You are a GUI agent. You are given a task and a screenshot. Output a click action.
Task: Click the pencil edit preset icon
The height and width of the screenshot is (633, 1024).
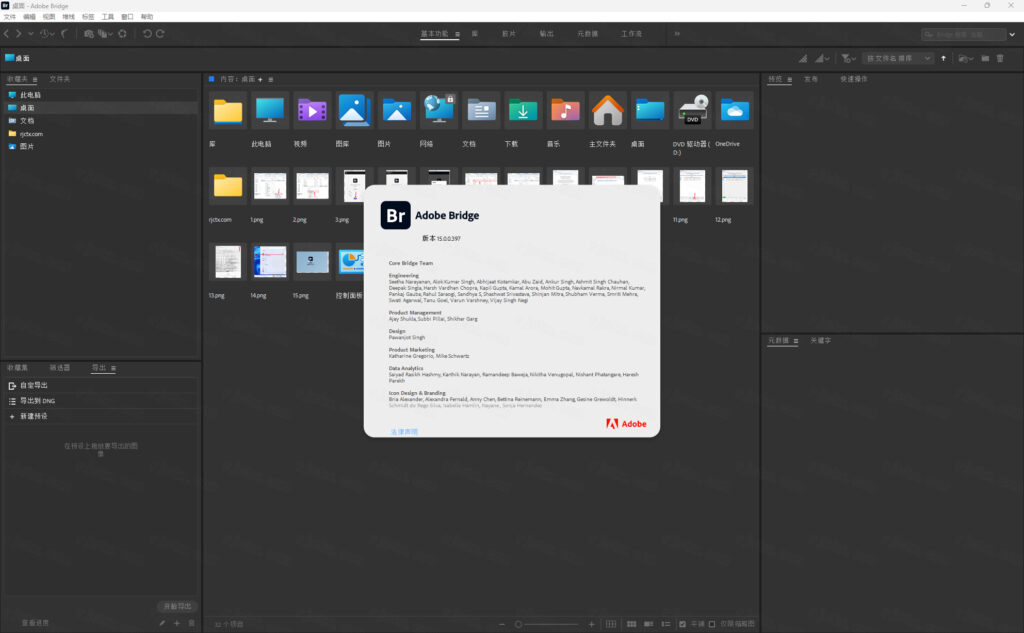point(162,623)
